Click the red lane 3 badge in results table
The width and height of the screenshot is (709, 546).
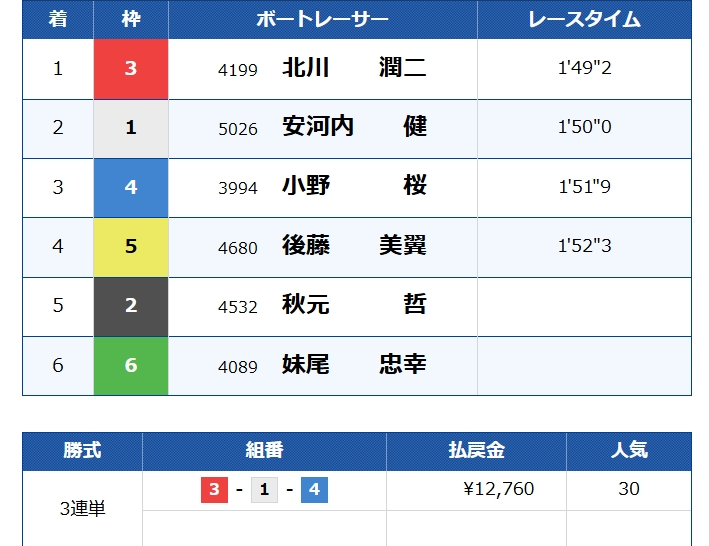(131, 69)
